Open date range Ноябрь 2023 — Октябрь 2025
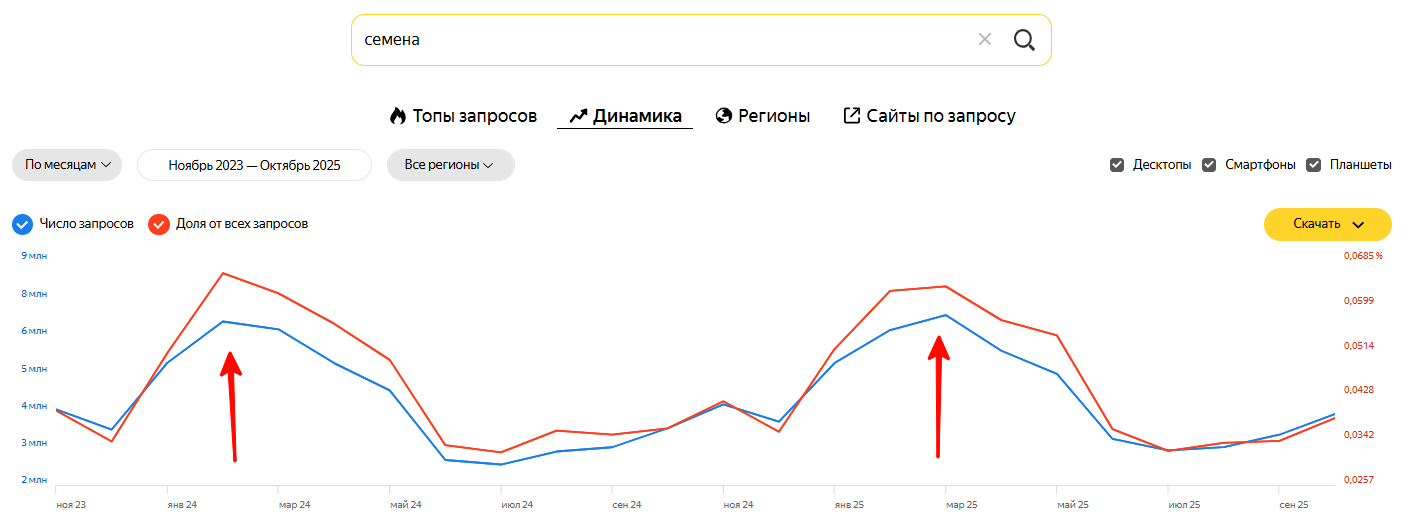 pyautogui.click(x=254, y=165)
